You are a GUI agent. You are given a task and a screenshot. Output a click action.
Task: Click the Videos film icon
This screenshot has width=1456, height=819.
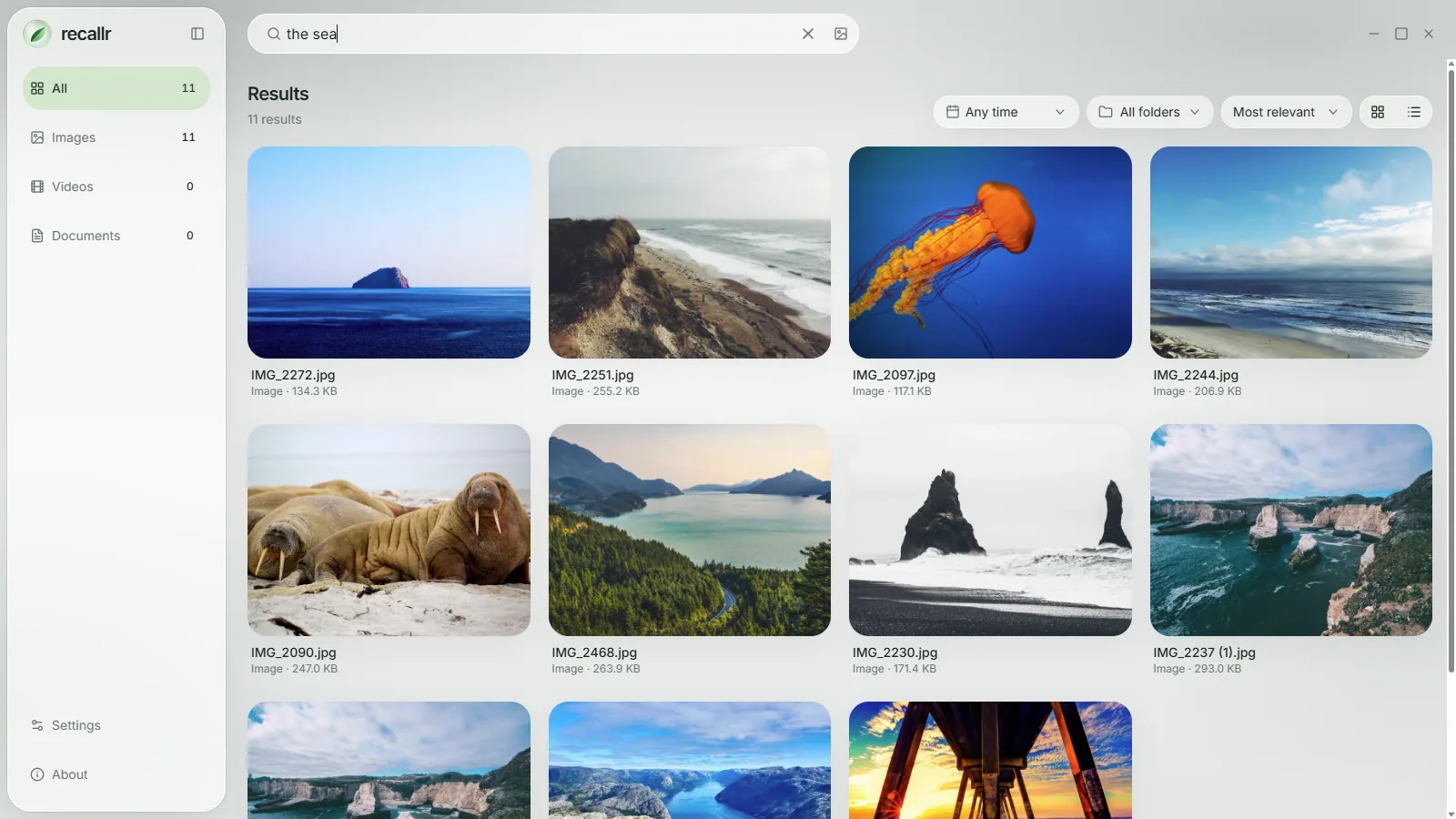(x=37, y=187)
